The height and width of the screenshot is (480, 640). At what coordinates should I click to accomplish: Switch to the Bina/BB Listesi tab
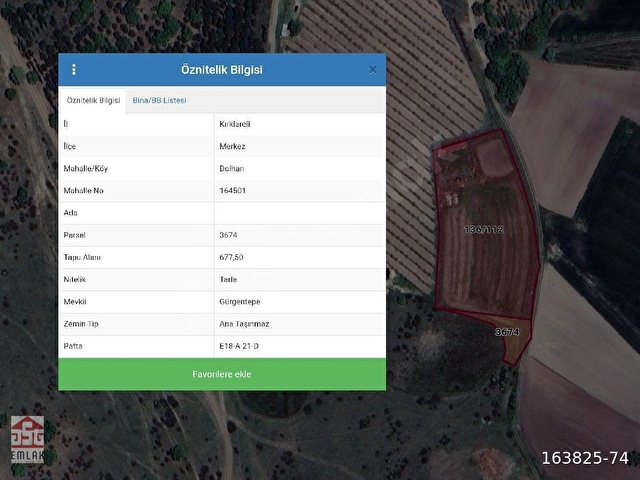159,100
